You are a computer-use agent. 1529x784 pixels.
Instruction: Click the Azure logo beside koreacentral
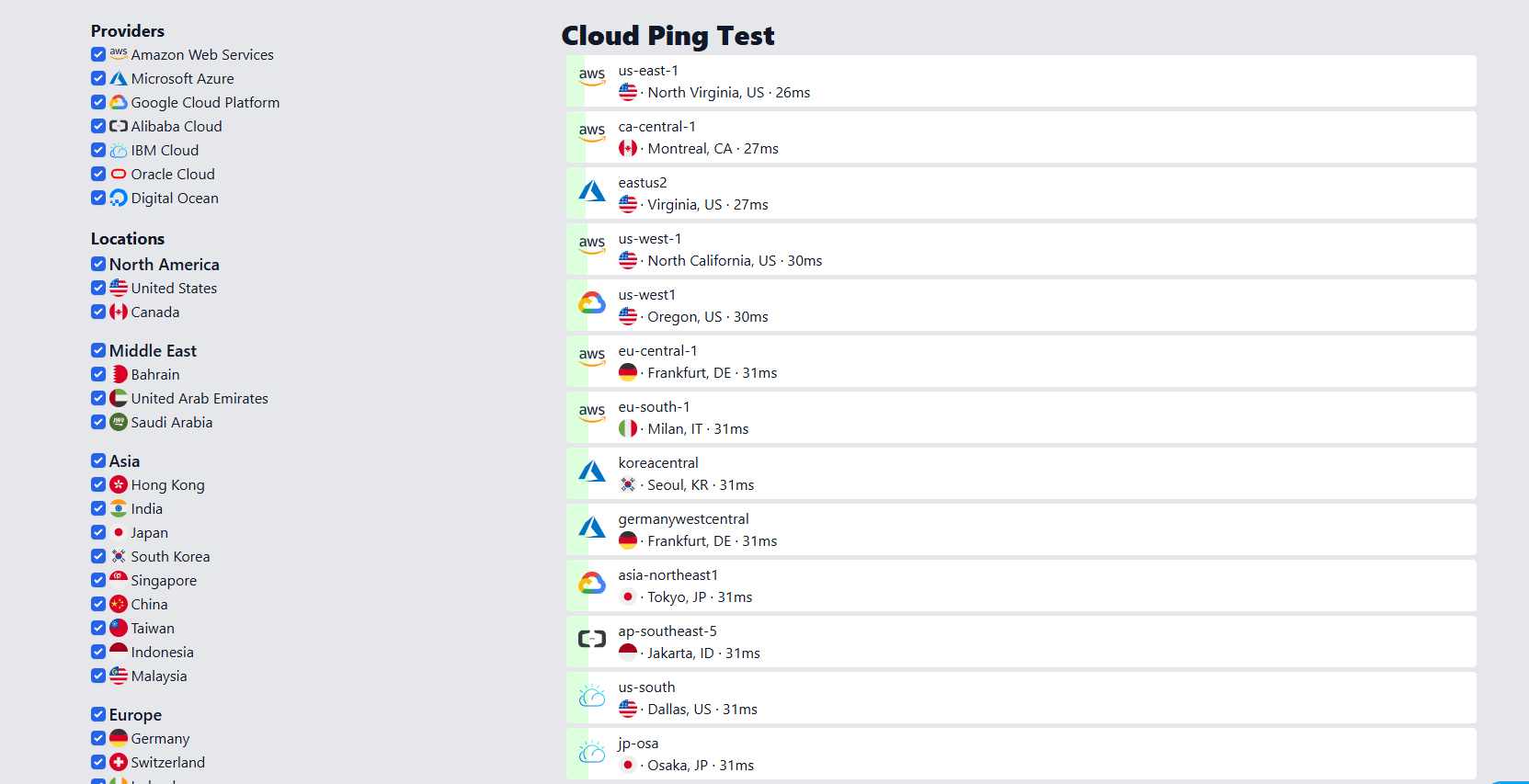pyautogui.click(x=592, y=472)
